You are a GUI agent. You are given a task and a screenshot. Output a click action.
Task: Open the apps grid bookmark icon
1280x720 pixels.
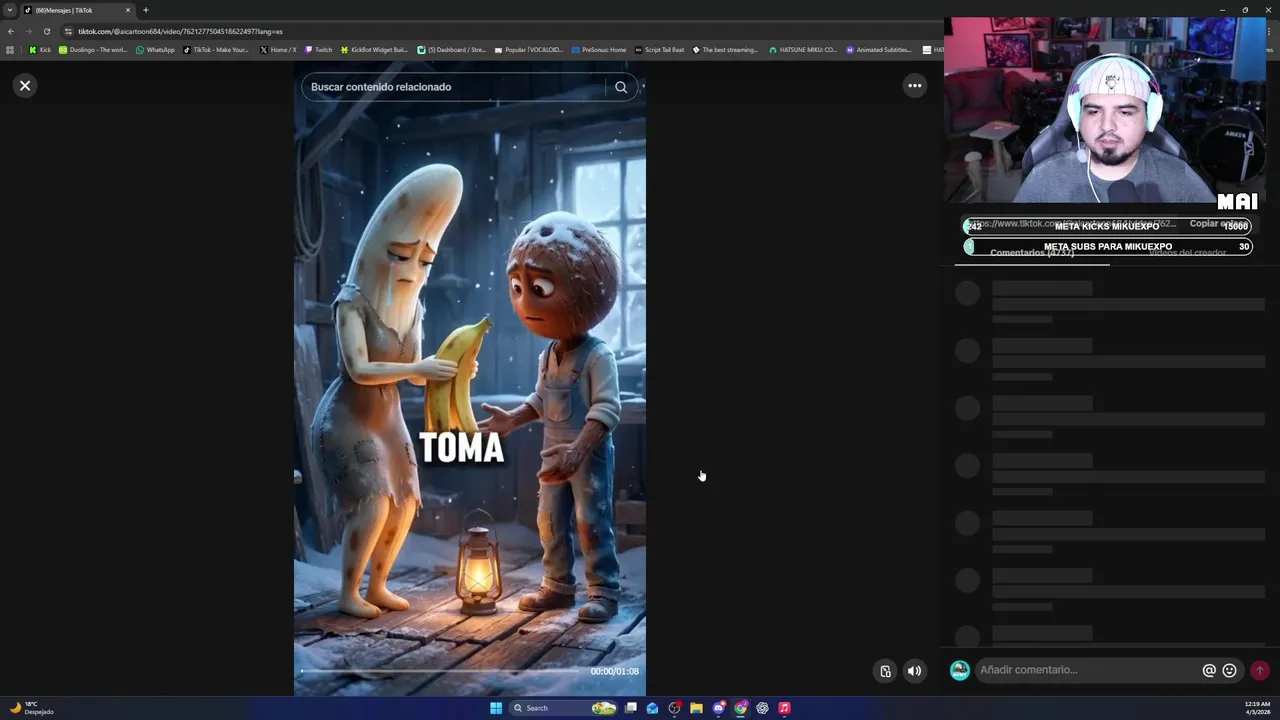point(10,50)
